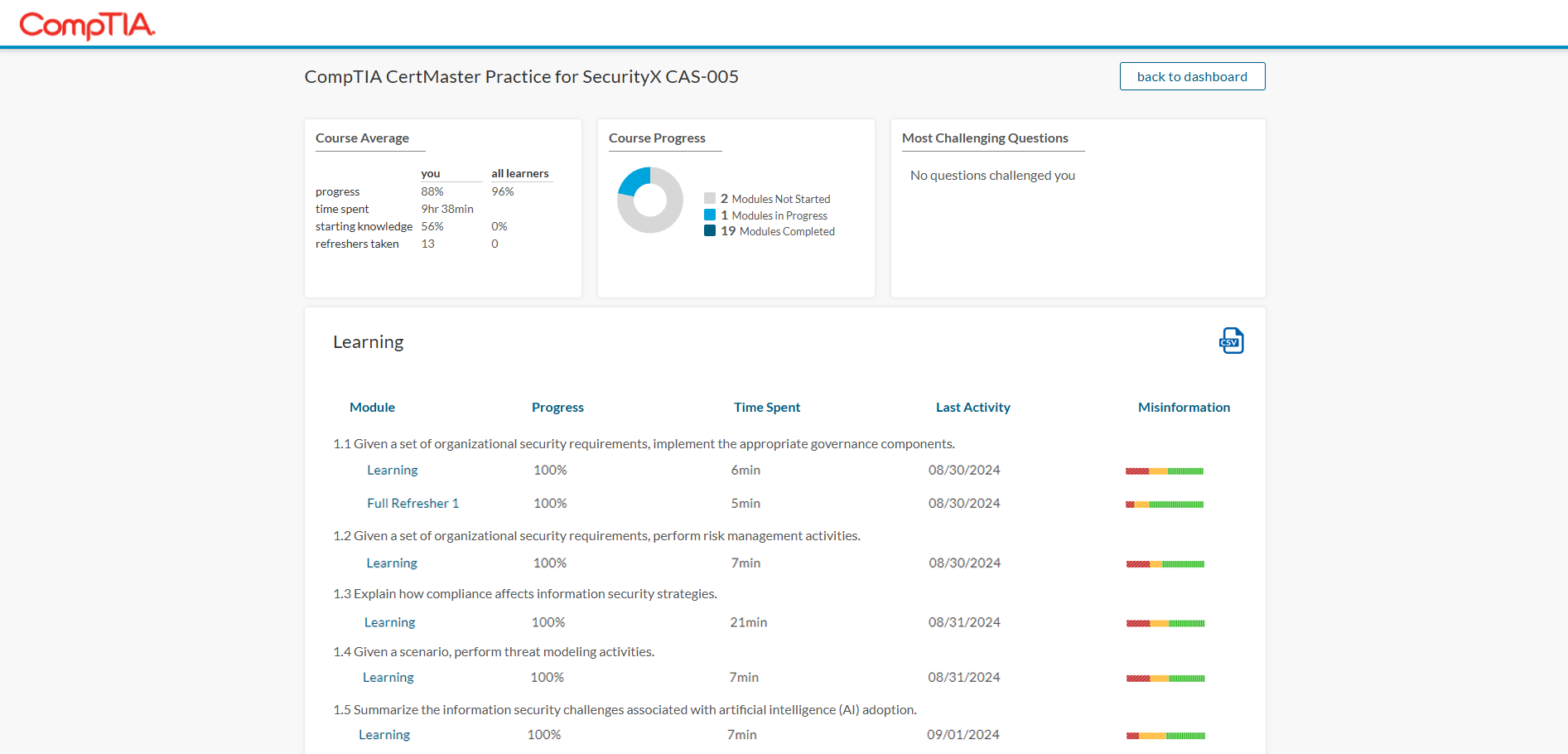Viewport: 1568px width, 754px height.
Task: Select Most Challenging Questions card title
Action: point(985,138)
